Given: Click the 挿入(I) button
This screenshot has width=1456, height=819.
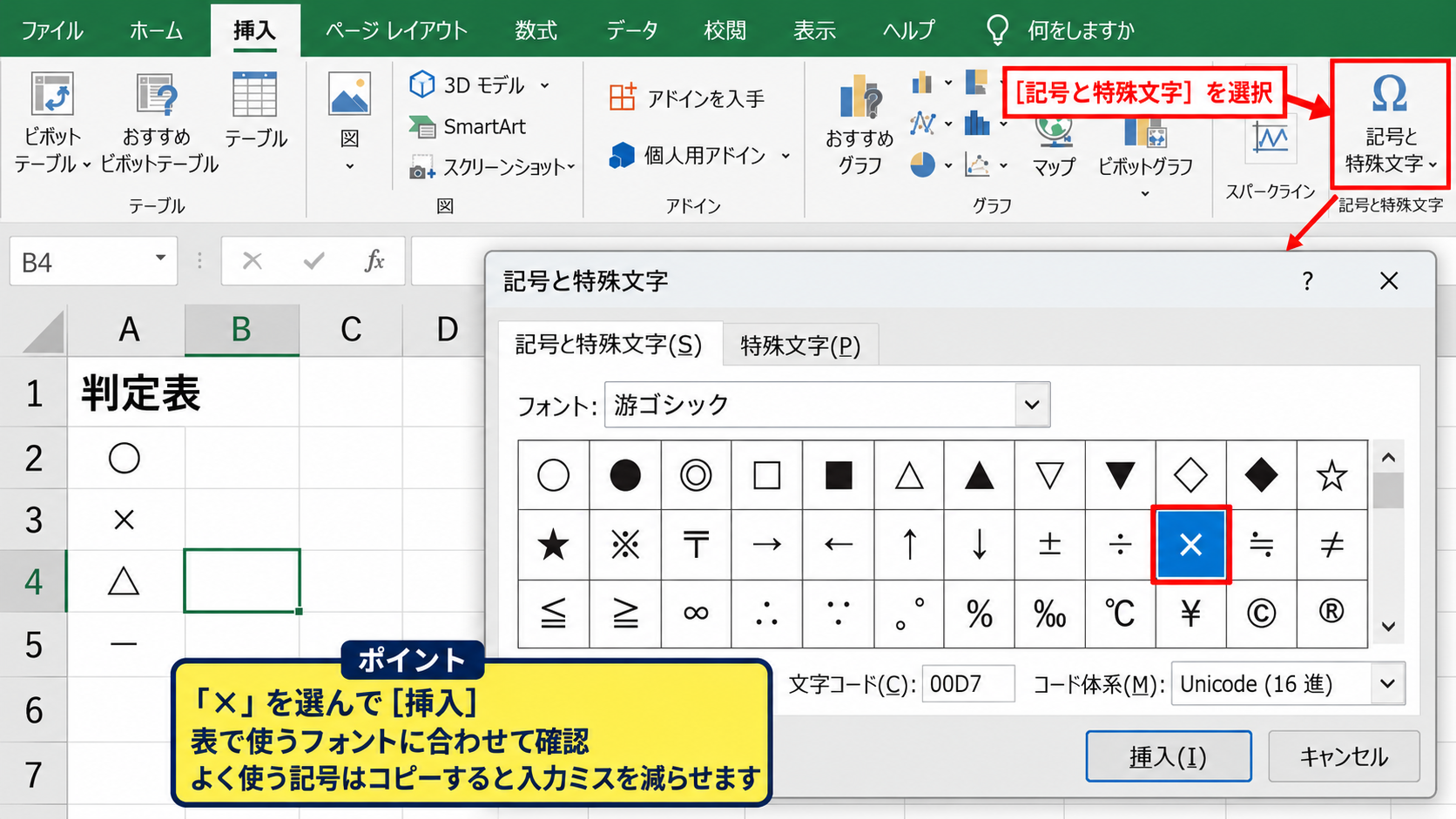Looking at the screenshot, I should click(1168, 756).
